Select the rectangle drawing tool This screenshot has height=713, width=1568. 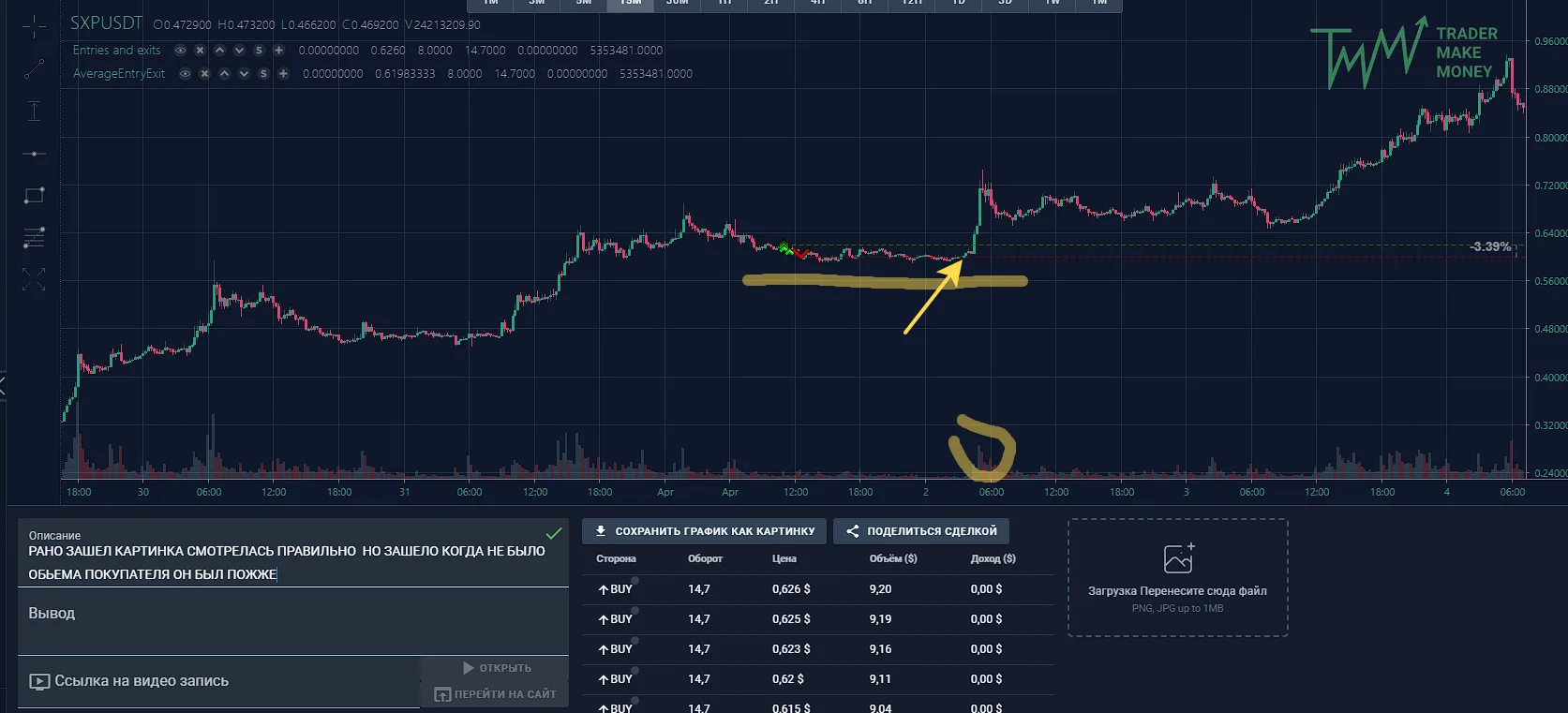[34, 195]
